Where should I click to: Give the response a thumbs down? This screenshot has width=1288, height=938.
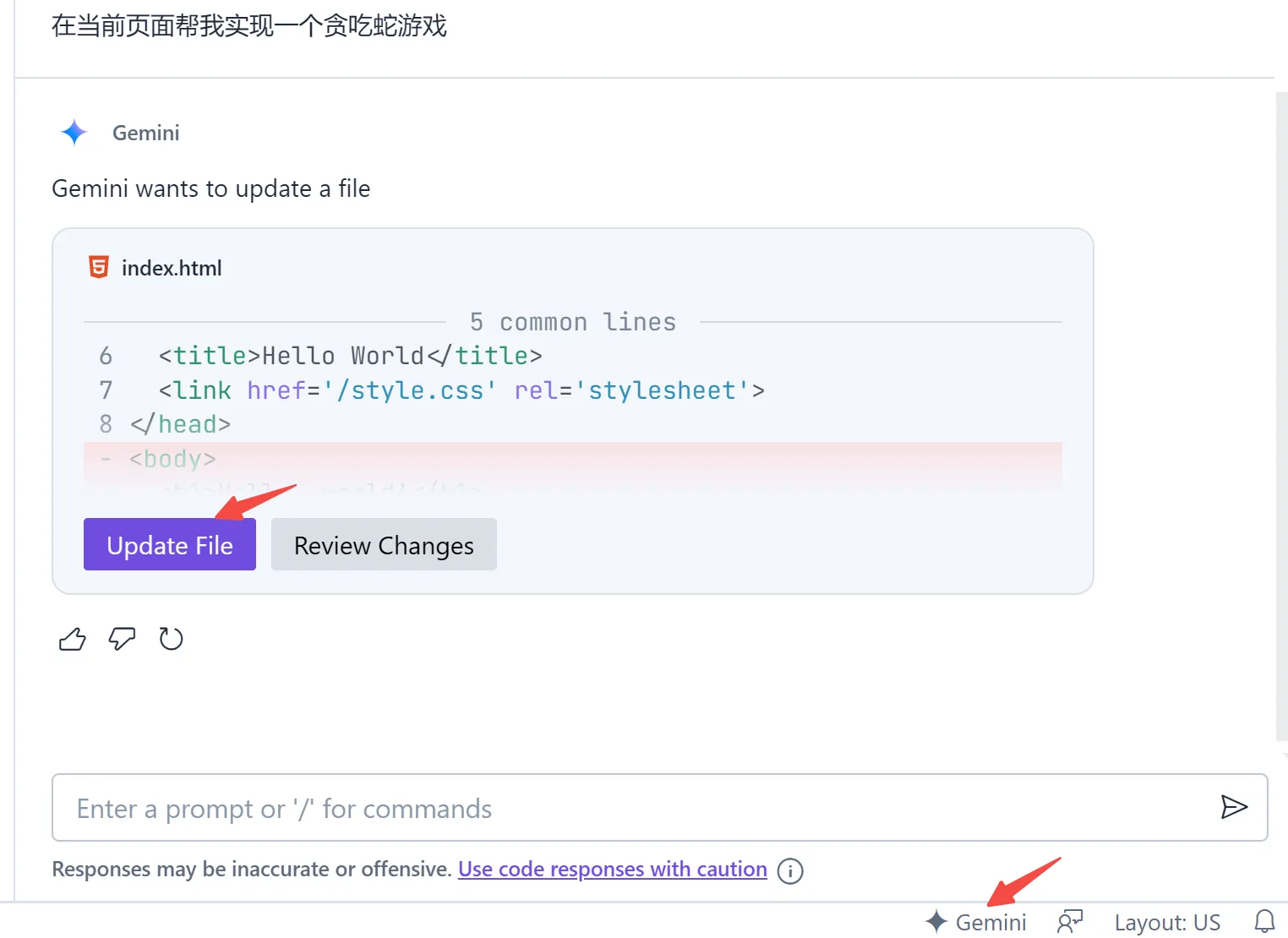(122, 639)
